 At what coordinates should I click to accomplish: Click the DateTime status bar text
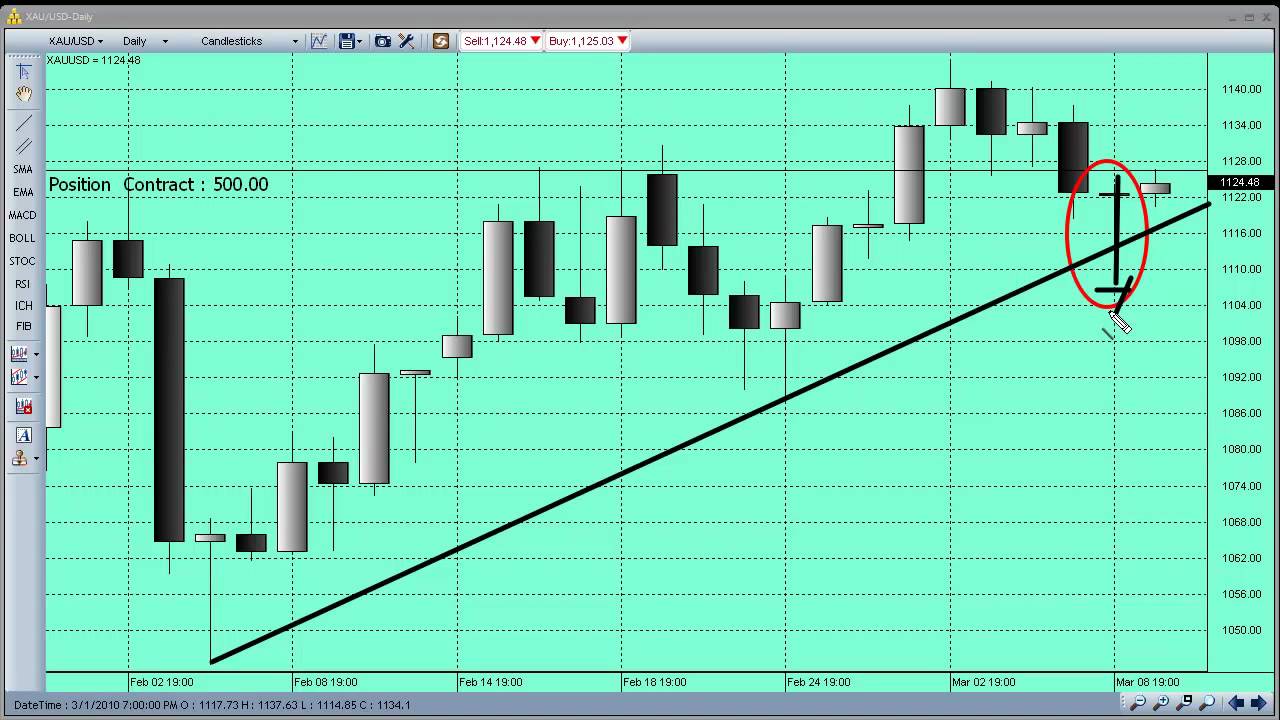point(212,705)
